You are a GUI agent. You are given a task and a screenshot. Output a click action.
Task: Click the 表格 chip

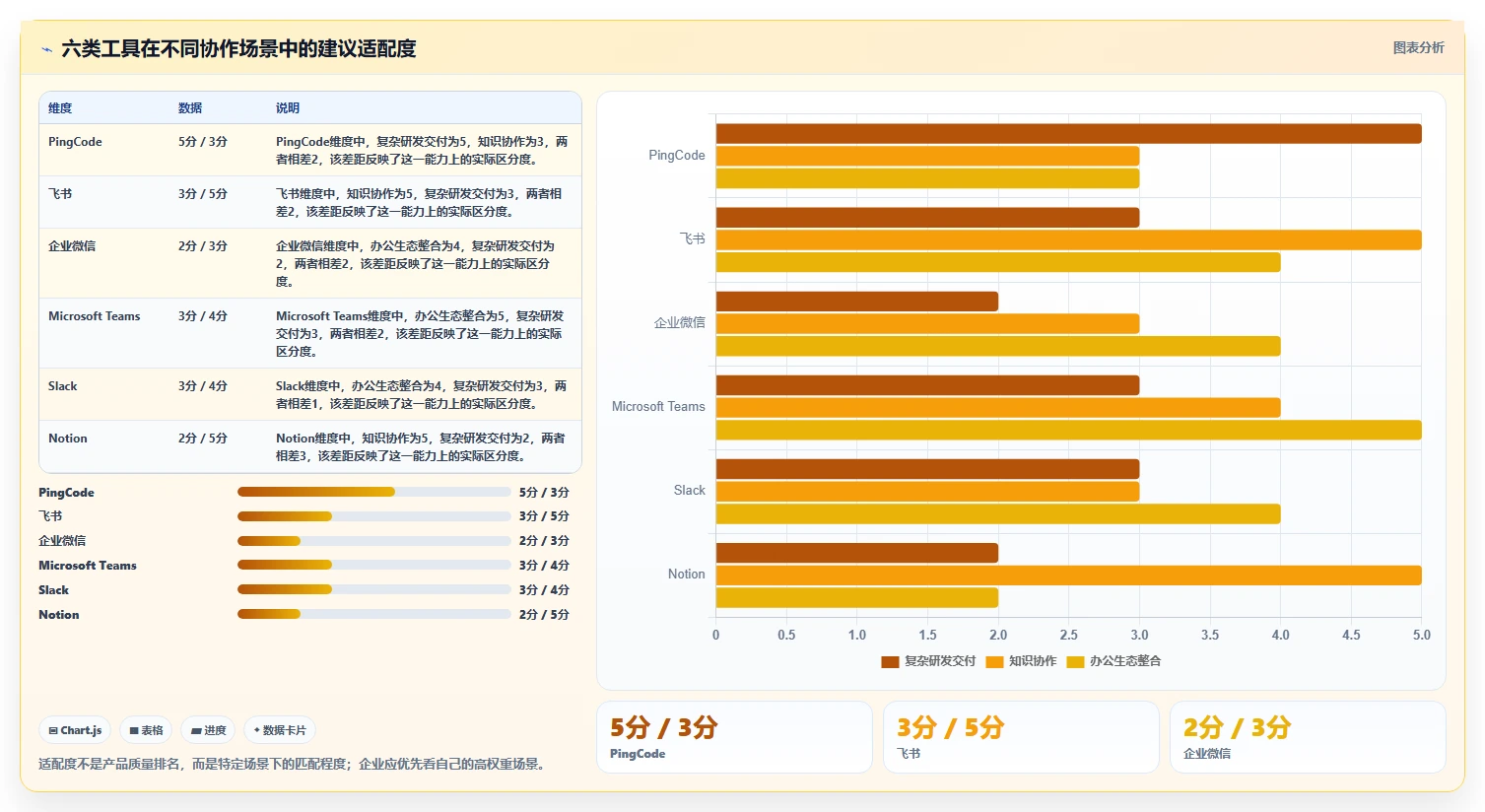point(146,730)
